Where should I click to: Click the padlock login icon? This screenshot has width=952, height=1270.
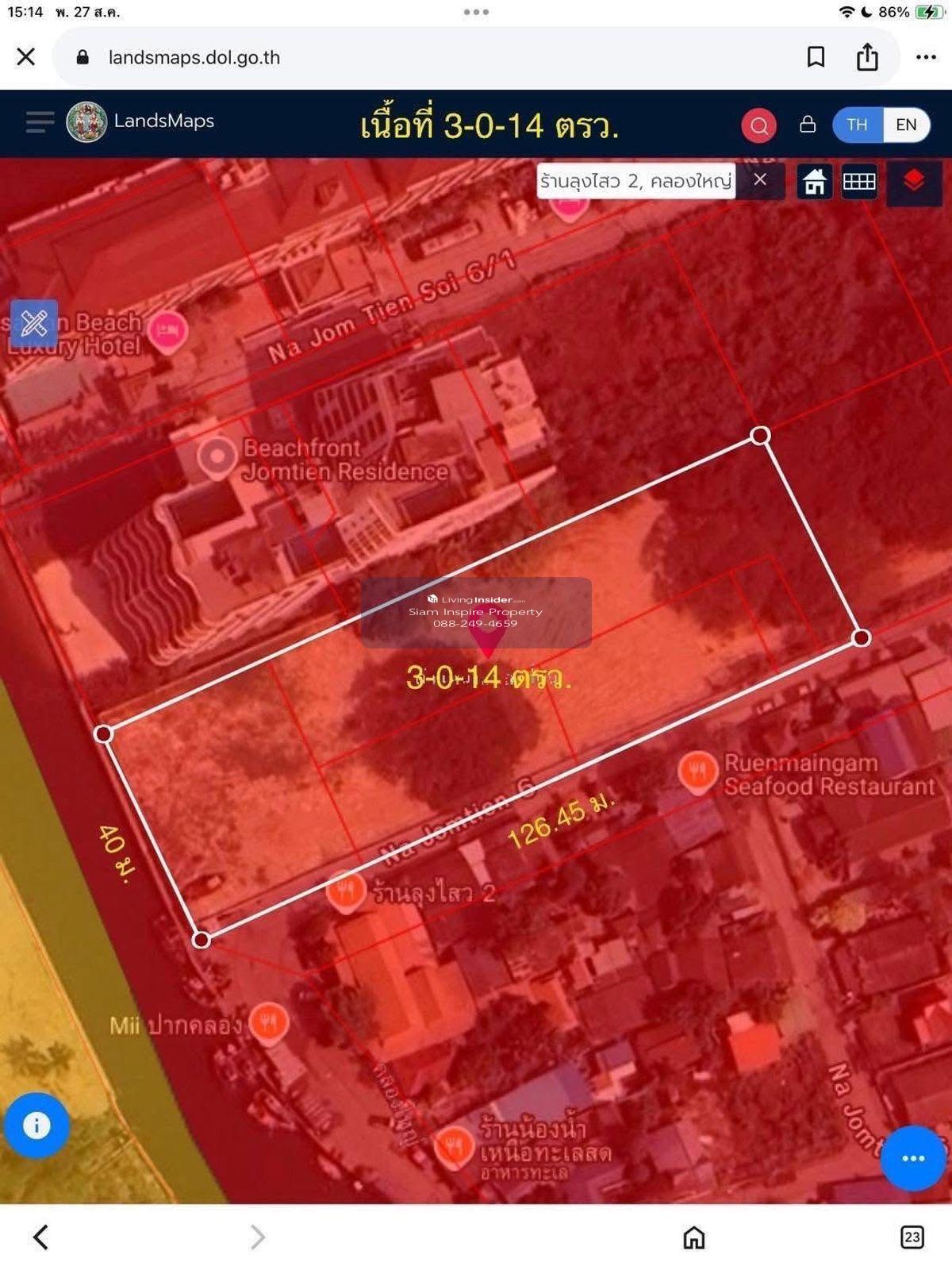808,125
